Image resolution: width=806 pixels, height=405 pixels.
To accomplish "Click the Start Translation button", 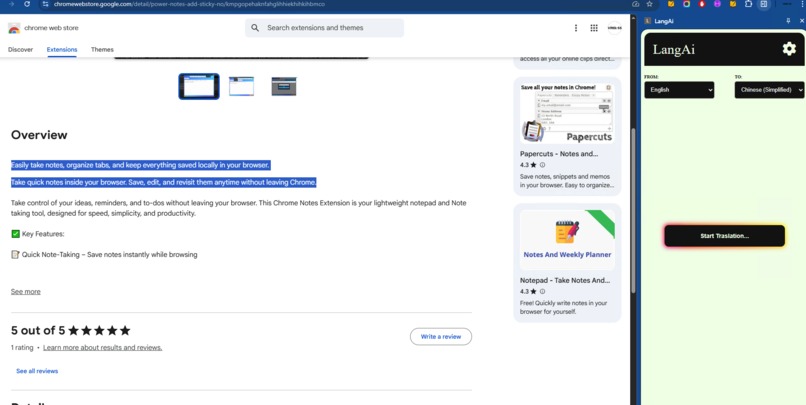I will [724, 236].
